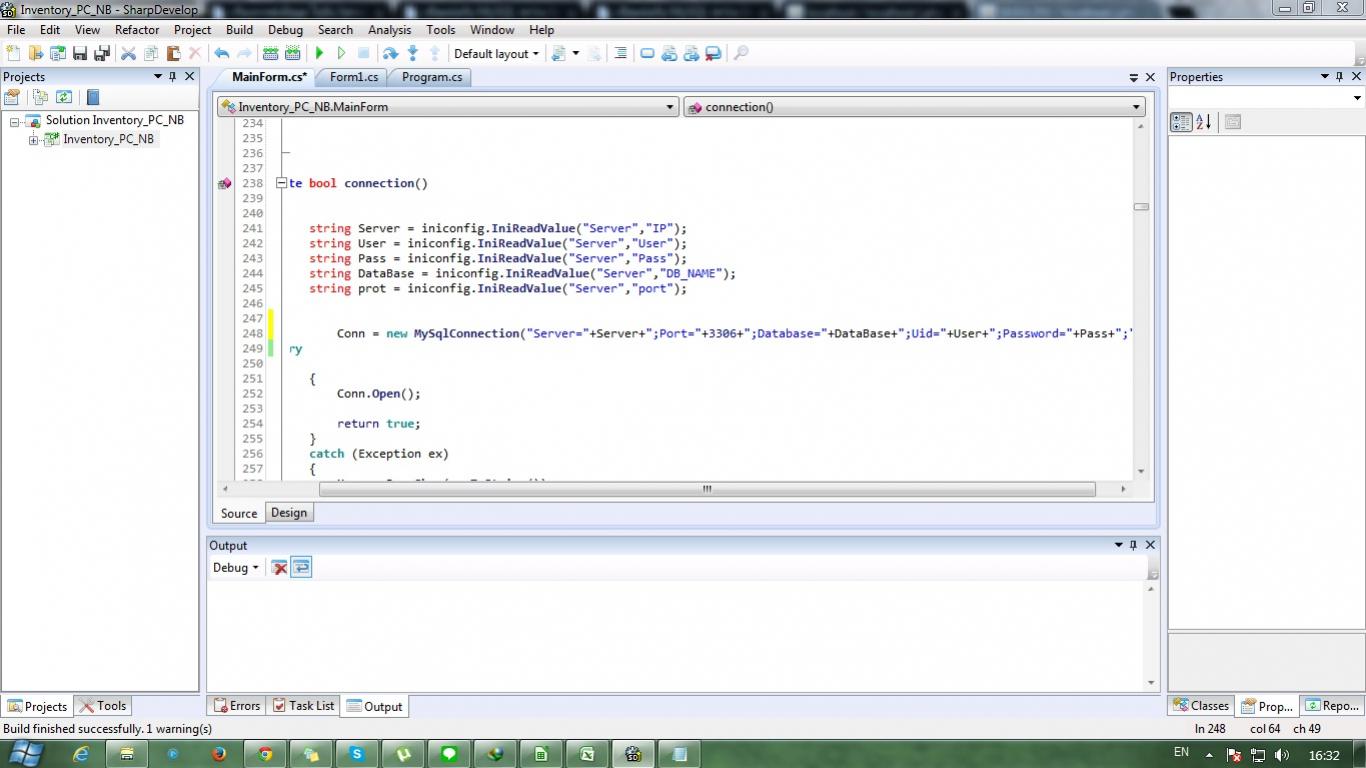Viewport: 1366px width, 768px height.
Task: Click the Cut scissors toolbar icon
Action: (128, 53)
